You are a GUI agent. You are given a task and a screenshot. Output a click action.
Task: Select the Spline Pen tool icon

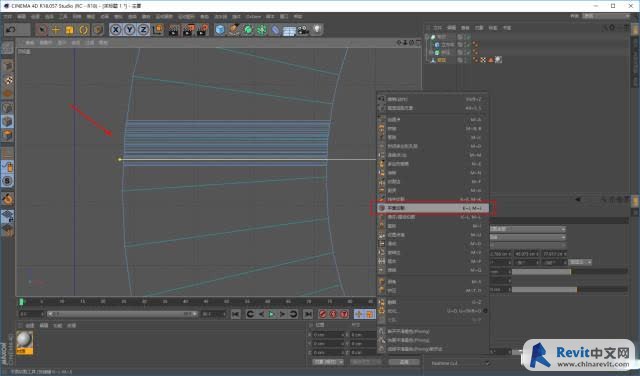coord(234,30)
